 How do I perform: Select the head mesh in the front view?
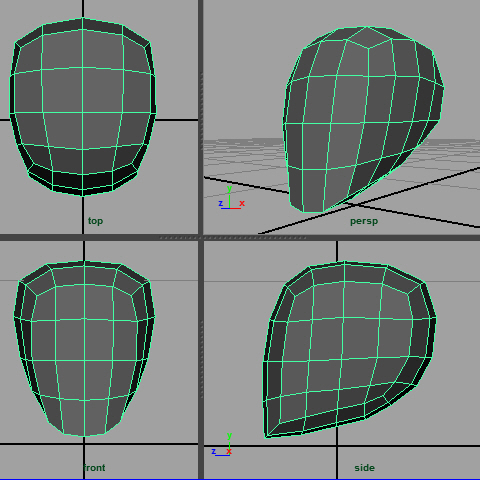tap(84, 348)
